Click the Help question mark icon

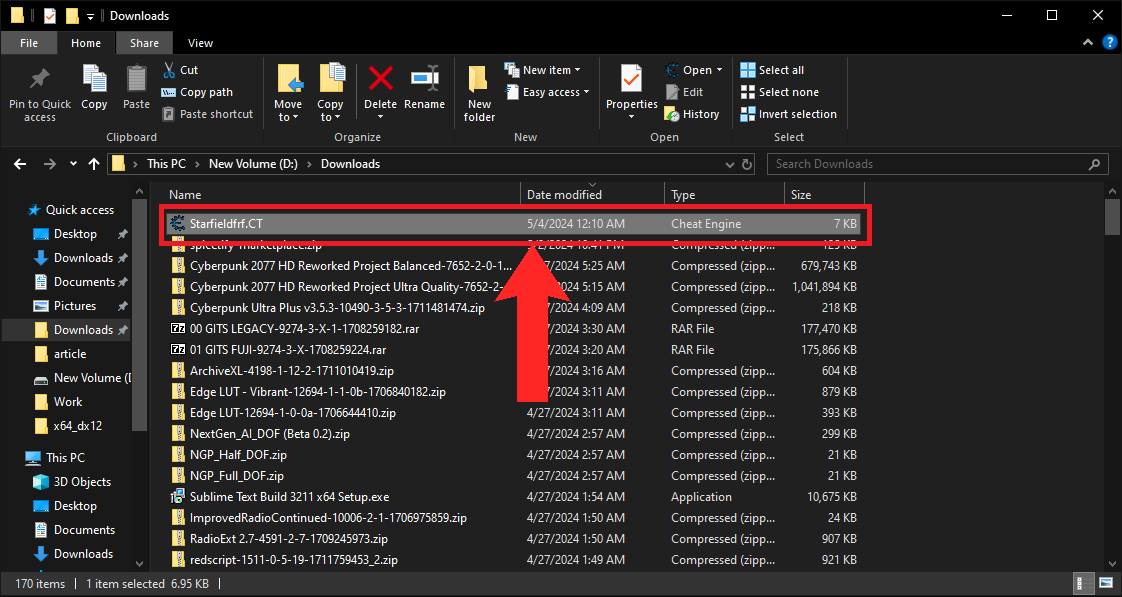(1109, 42)
